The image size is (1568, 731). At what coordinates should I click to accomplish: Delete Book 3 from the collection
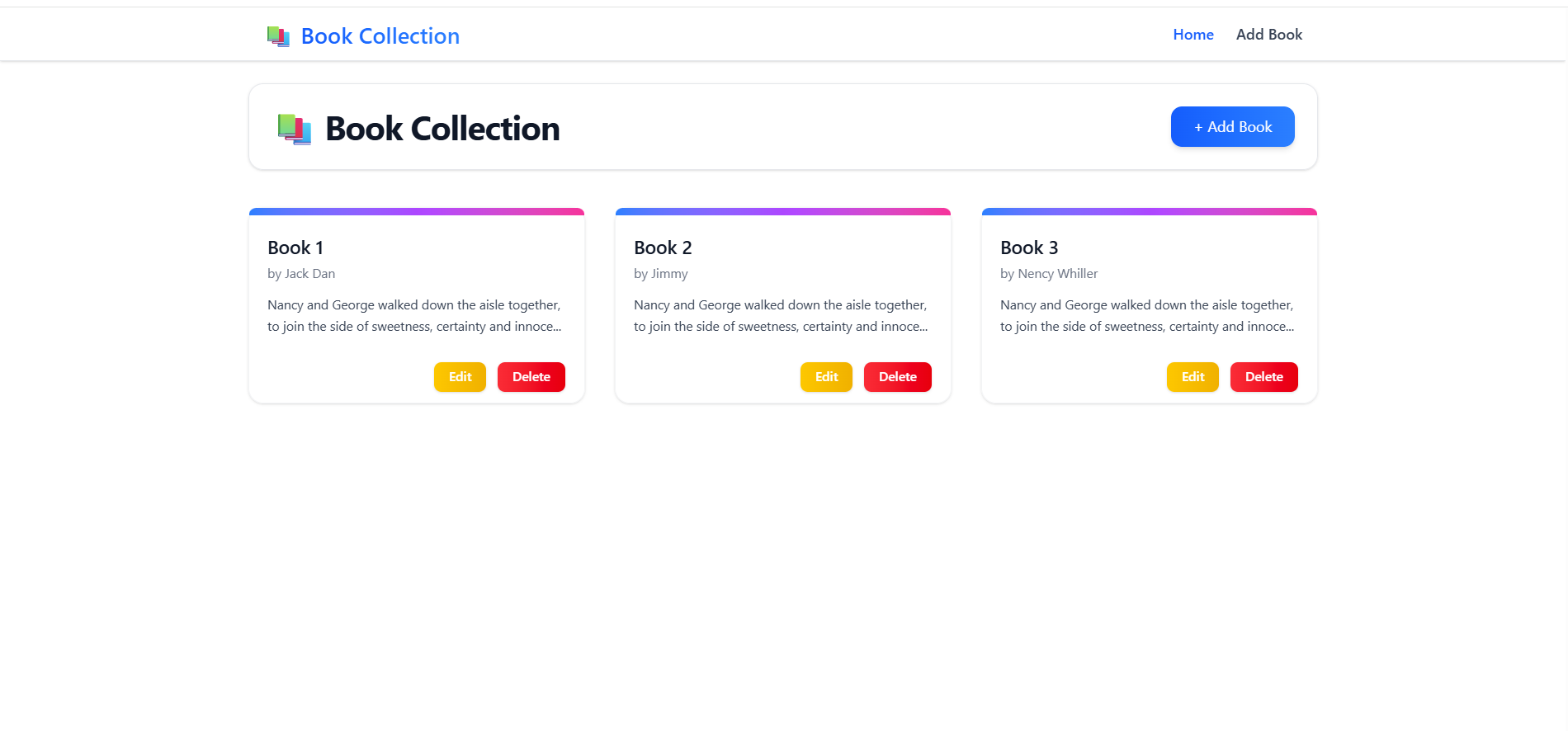coord(1263,376)
